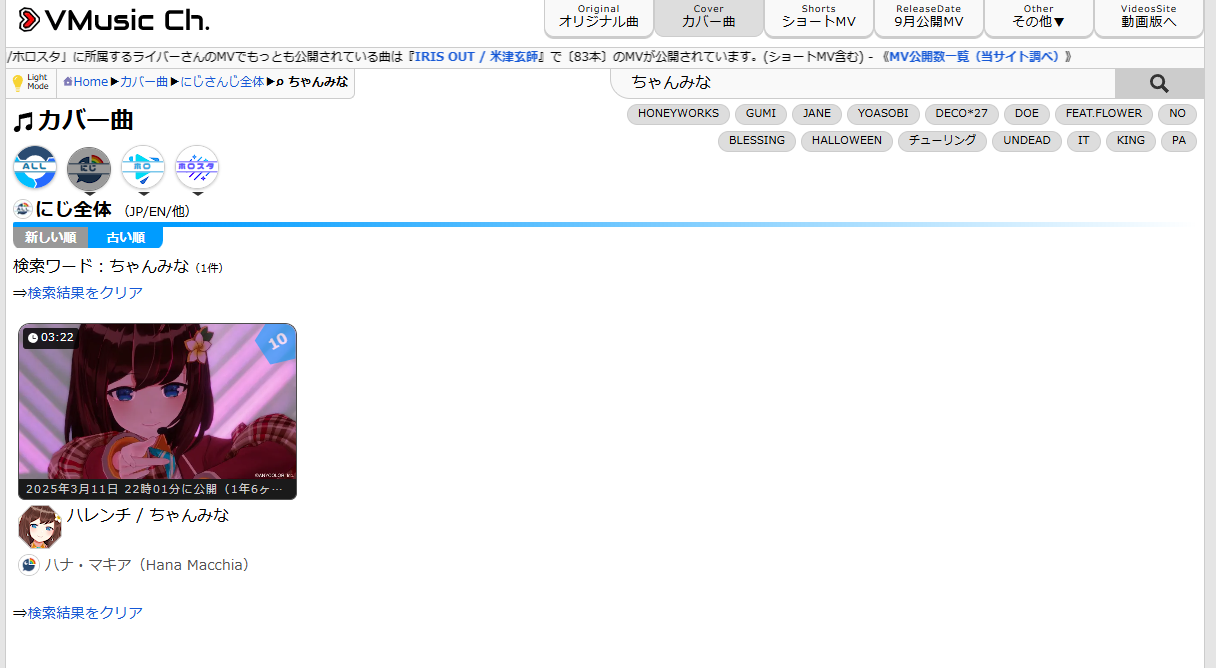1216x668 pixels.
Task: Expand the その他▼ Other menu
Action: (x=1038, y=17)
